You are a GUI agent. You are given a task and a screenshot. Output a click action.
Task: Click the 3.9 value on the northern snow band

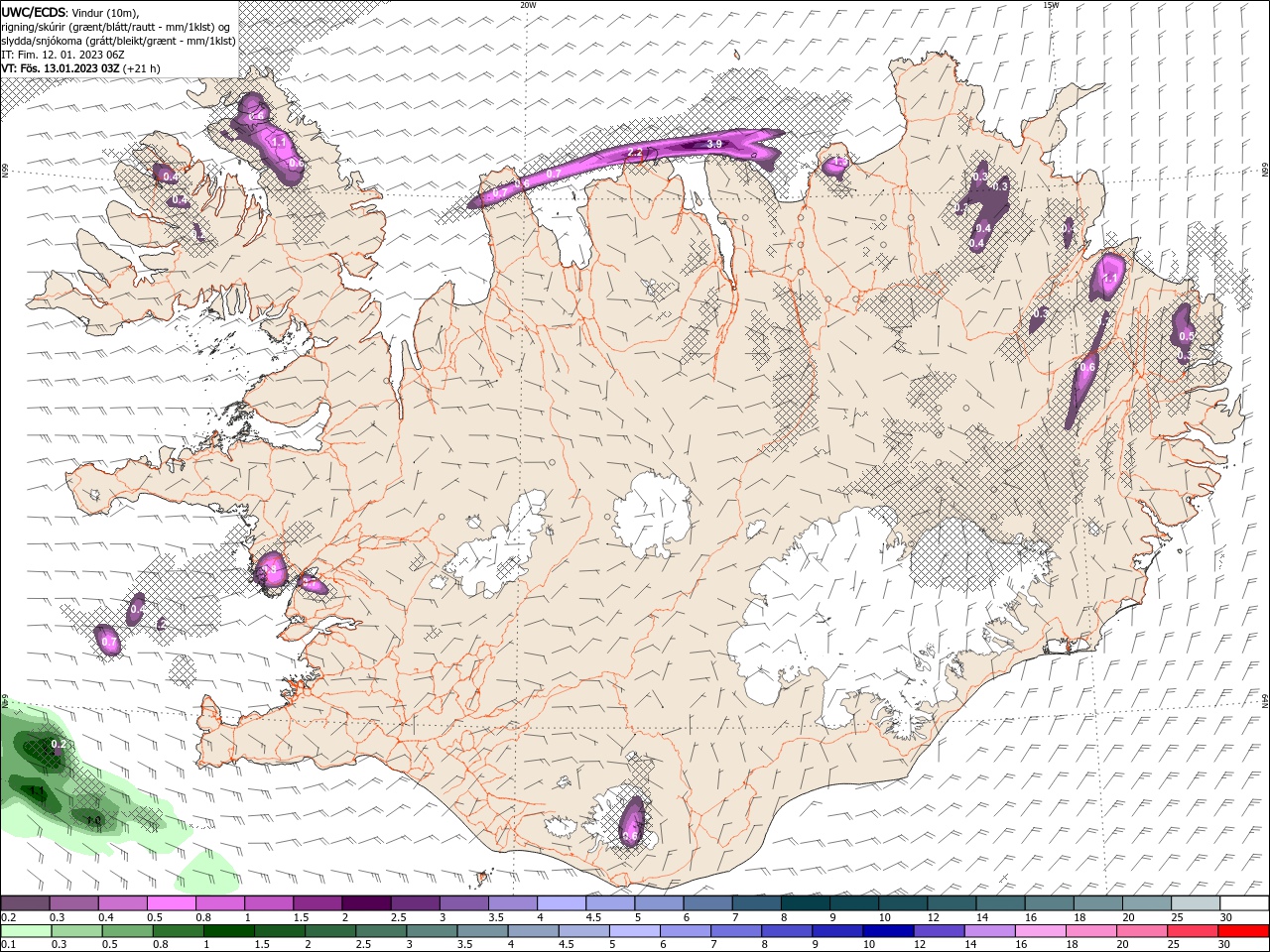click(713, 145)
